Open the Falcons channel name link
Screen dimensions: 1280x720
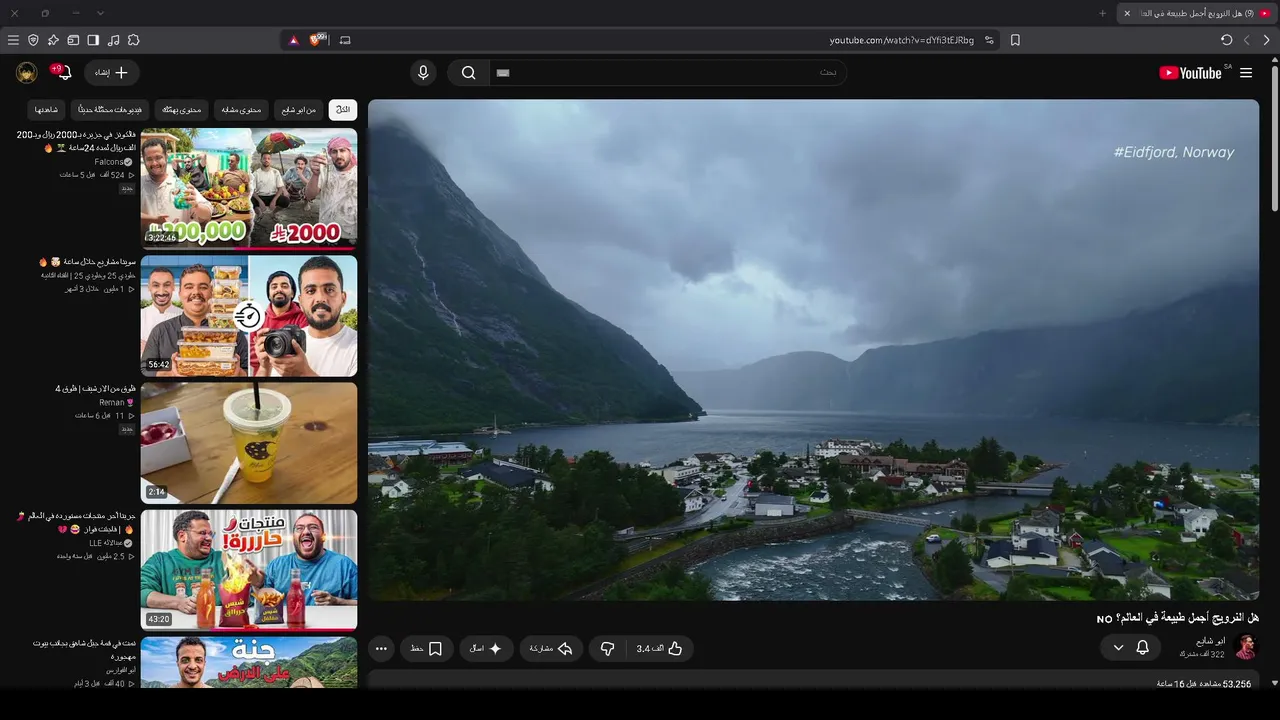109,161
